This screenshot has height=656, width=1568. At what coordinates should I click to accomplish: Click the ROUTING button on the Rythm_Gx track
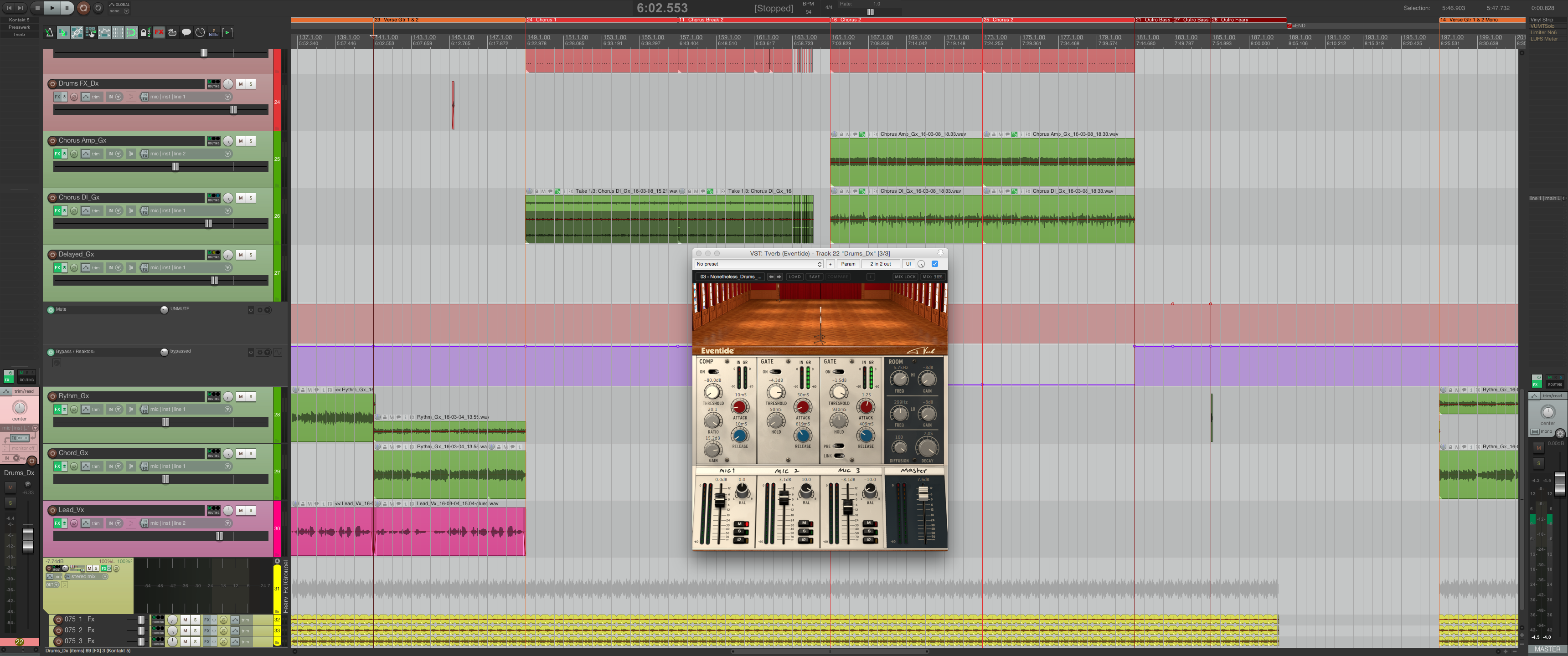pos(214,398)
